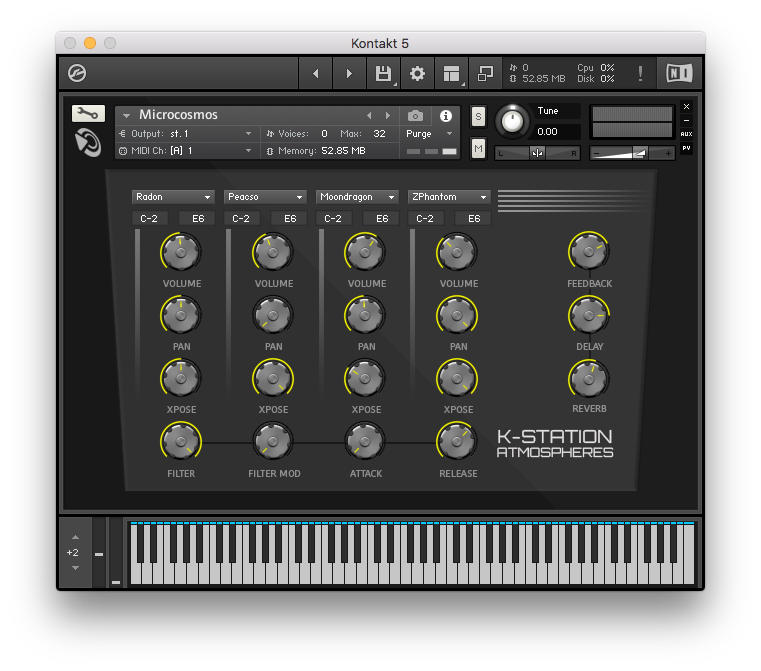Click the FILTER knob

[181, 442]
